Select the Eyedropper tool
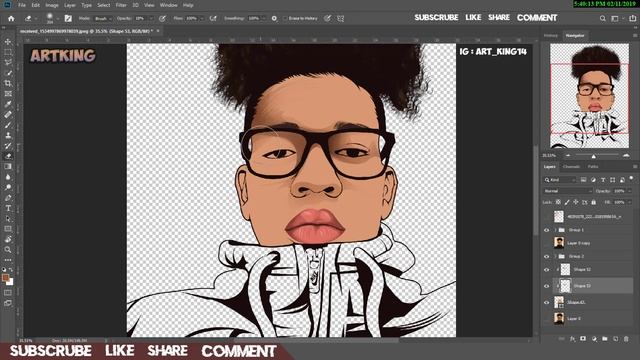This screenshot has width=640, height=360. [x=8, y=104]
